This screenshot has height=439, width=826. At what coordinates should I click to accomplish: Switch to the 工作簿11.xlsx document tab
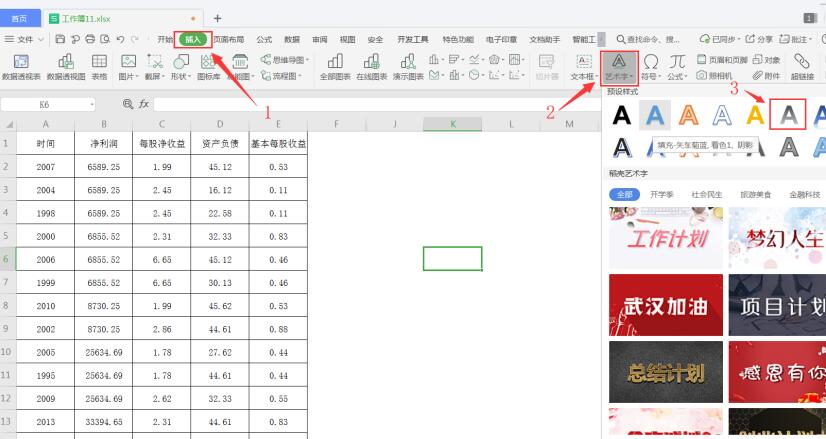[x=121, y=18]
